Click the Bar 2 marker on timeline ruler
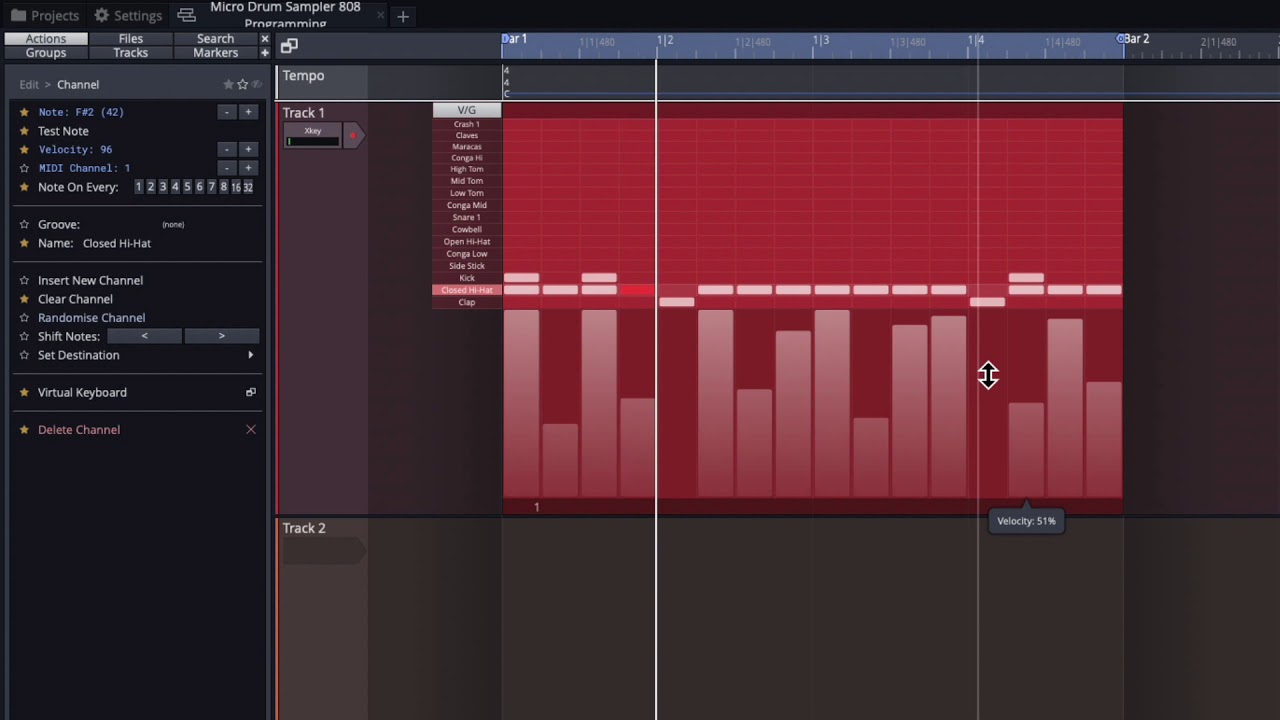The width and height of the screenshot is (1280, 720). tap(1136, 39)
